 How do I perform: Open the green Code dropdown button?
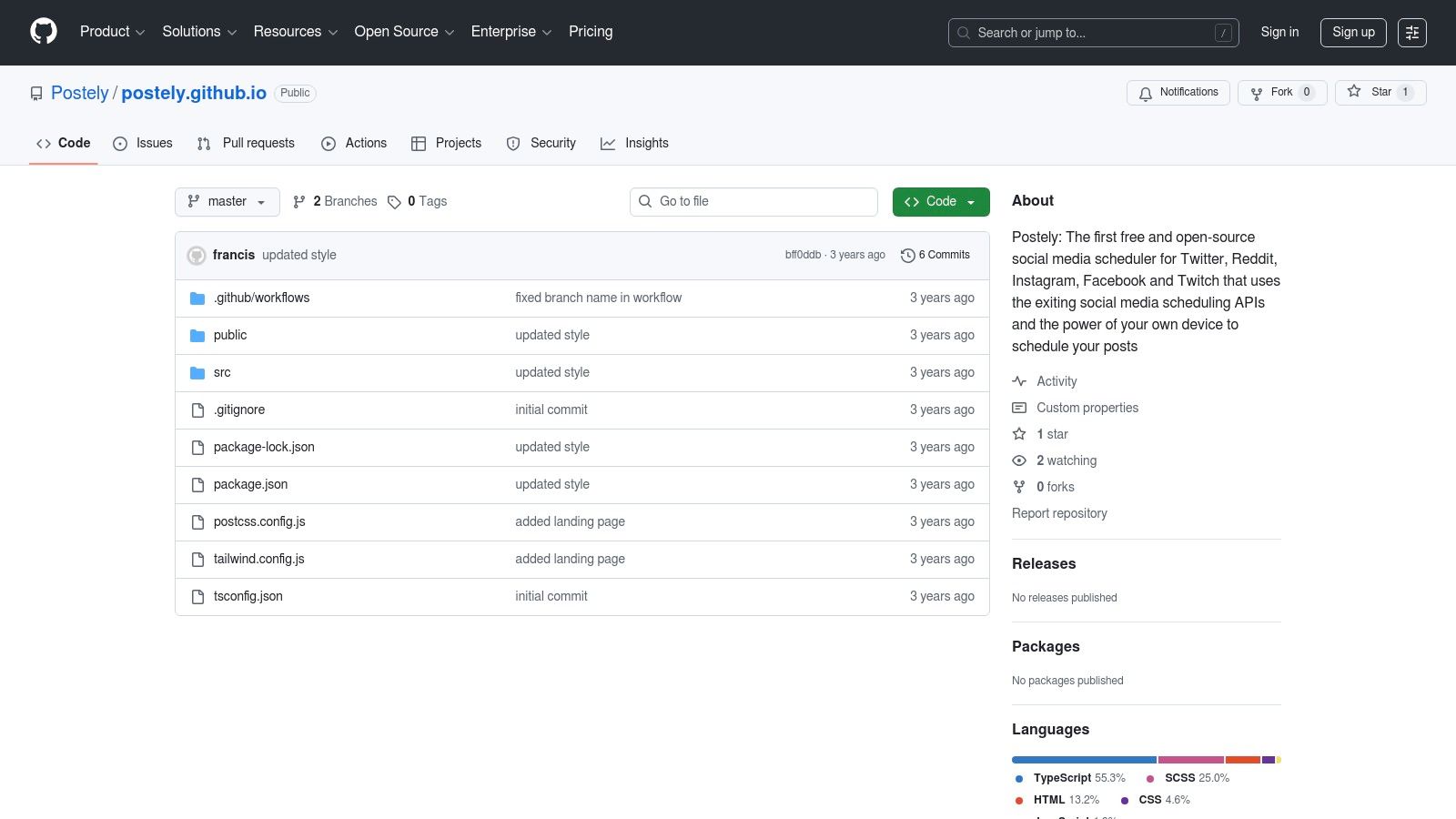[x=941, y=202]
